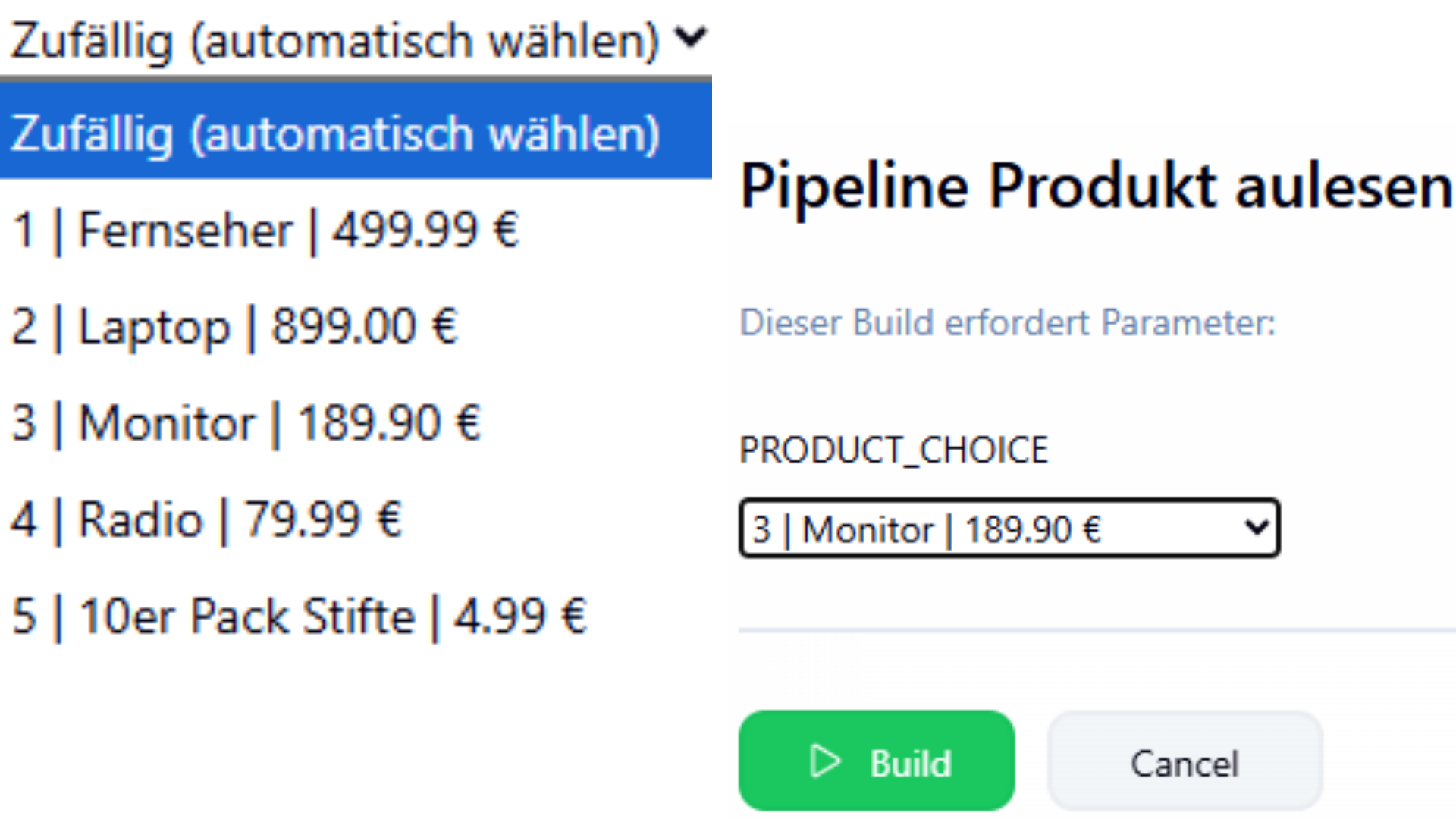Click the PRODUCT_CHOICE box showing Monitor
The image size is (1456, 819).
(x=986, y=529)
